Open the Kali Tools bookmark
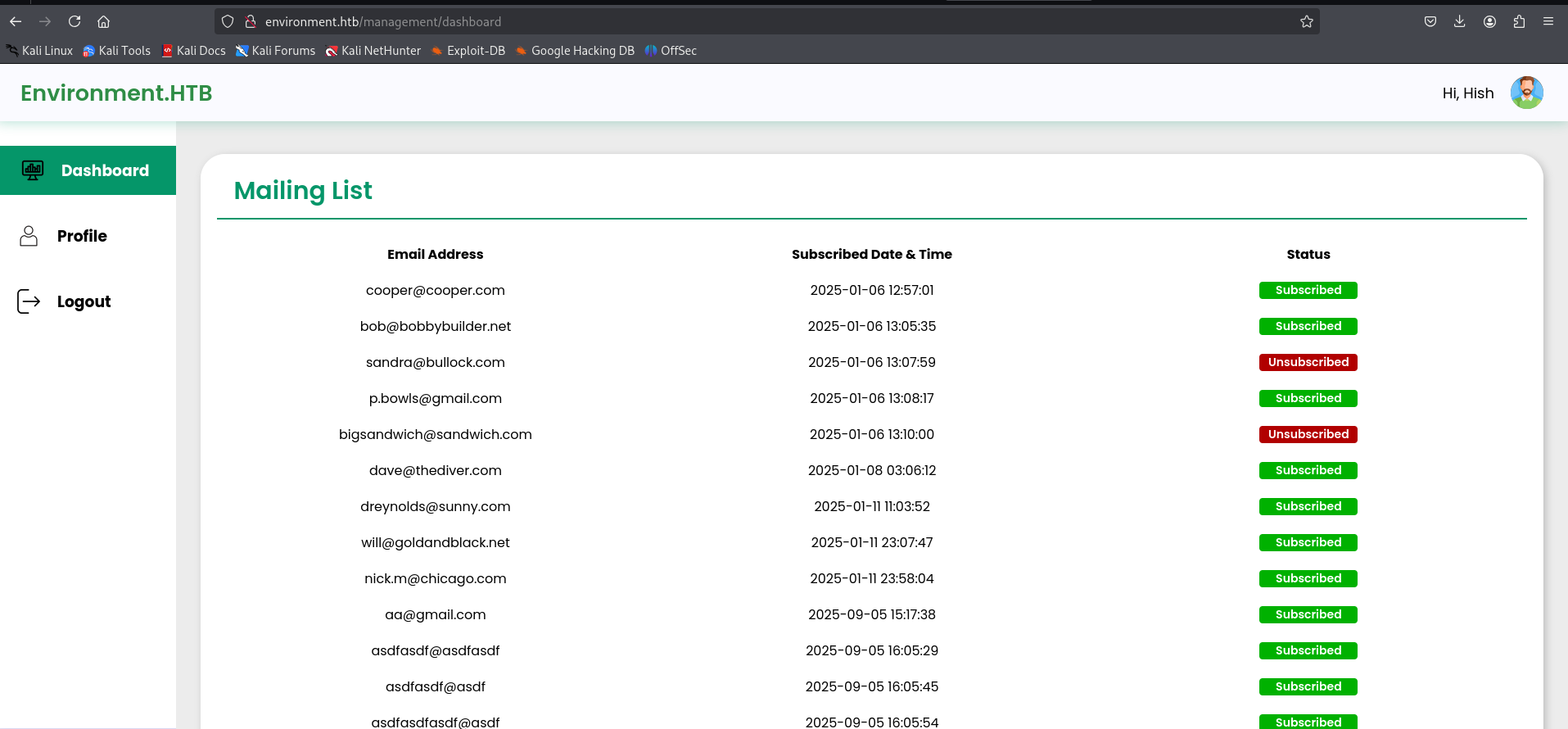The image size is (1568, 729). [x=117, y=51]
